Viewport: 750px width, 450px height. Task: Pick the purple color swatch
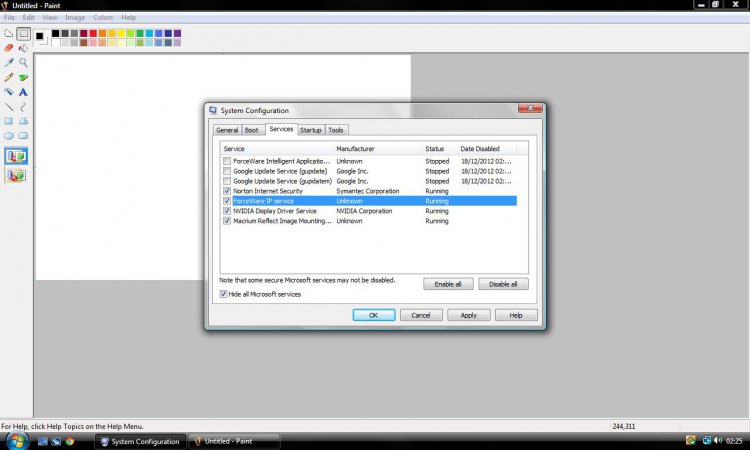[x=177, y=33]
